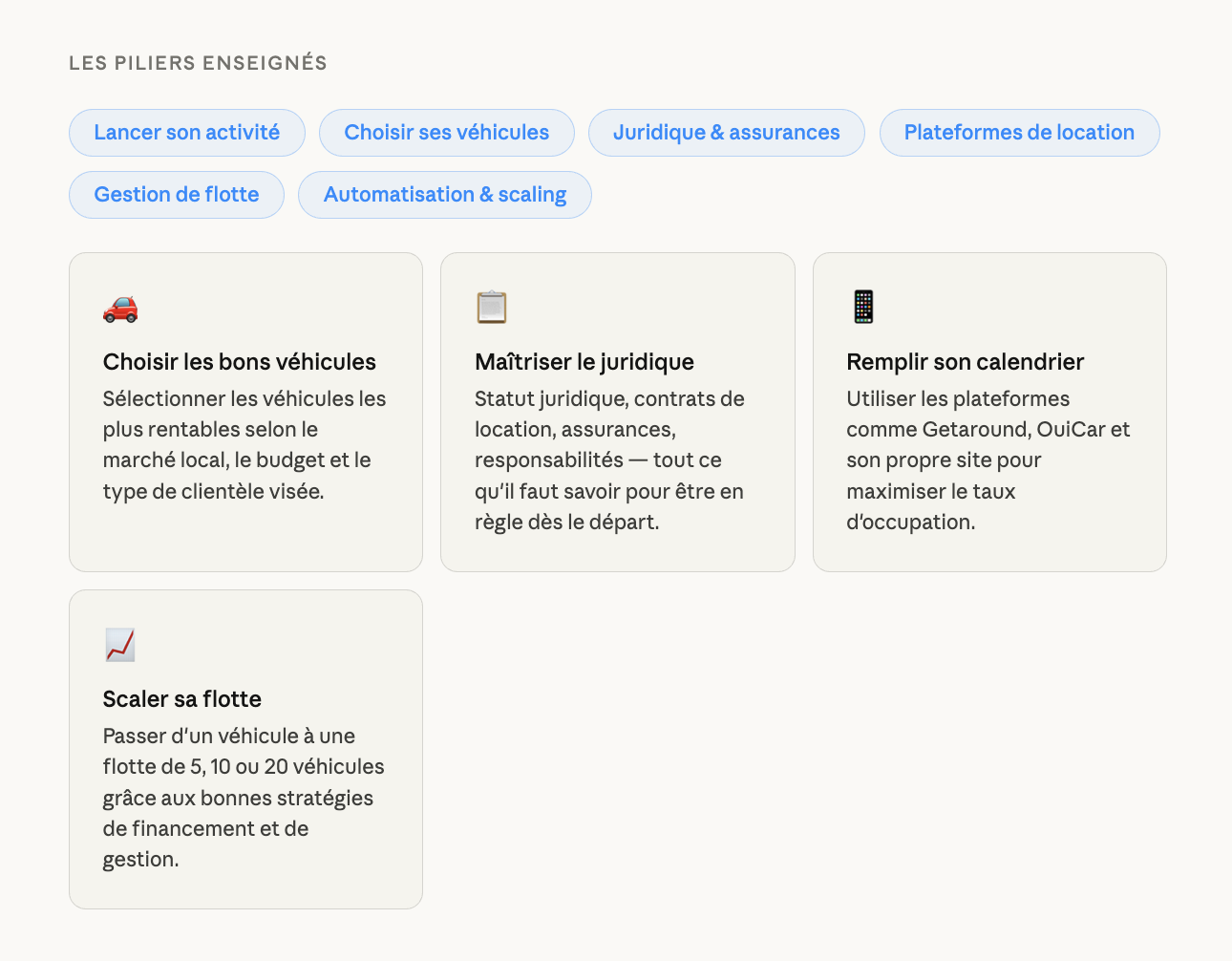Click the 'Scaler sa flotte' heading
The image size is (1232, 961).
pos(182,699)
